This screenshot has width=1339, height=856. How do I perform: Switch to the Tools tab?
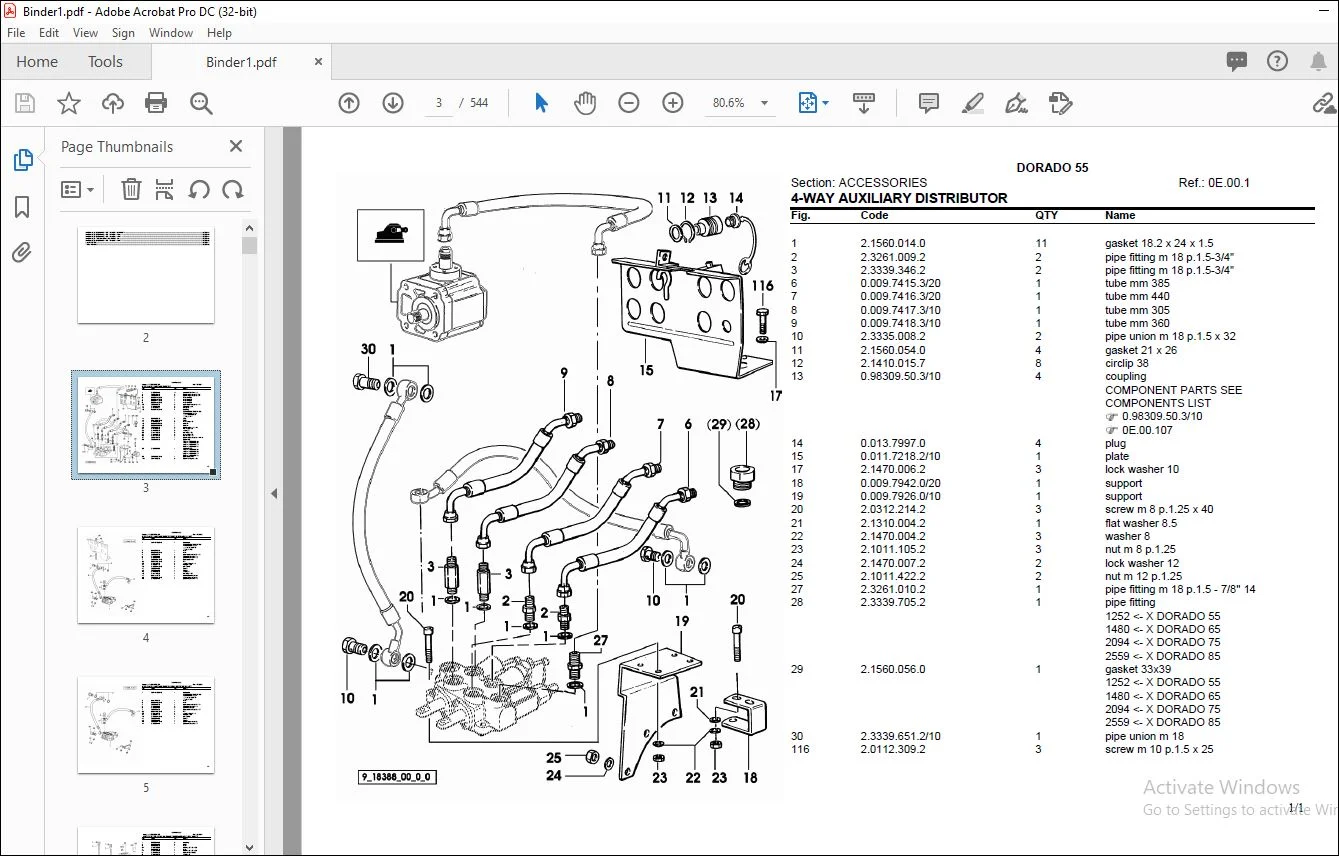(105, 62)
